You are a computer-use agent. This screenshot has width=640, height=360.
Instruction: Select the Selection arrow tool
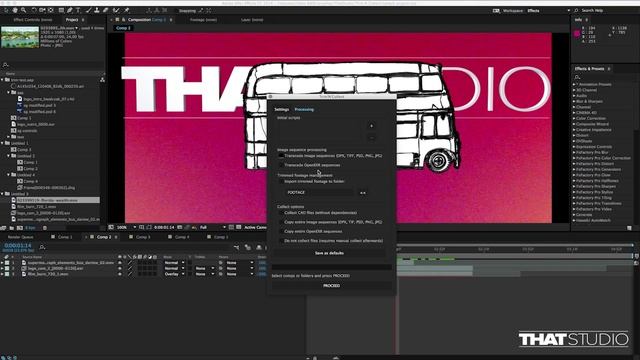pos(6,10)
